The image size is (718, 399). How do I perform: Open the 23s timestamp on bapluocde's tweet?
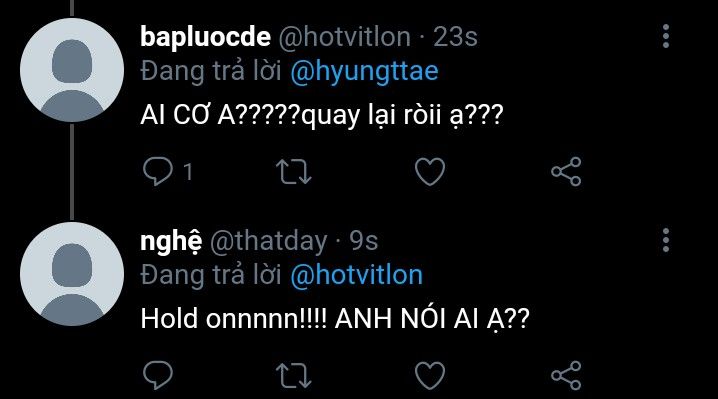(455, 37)
